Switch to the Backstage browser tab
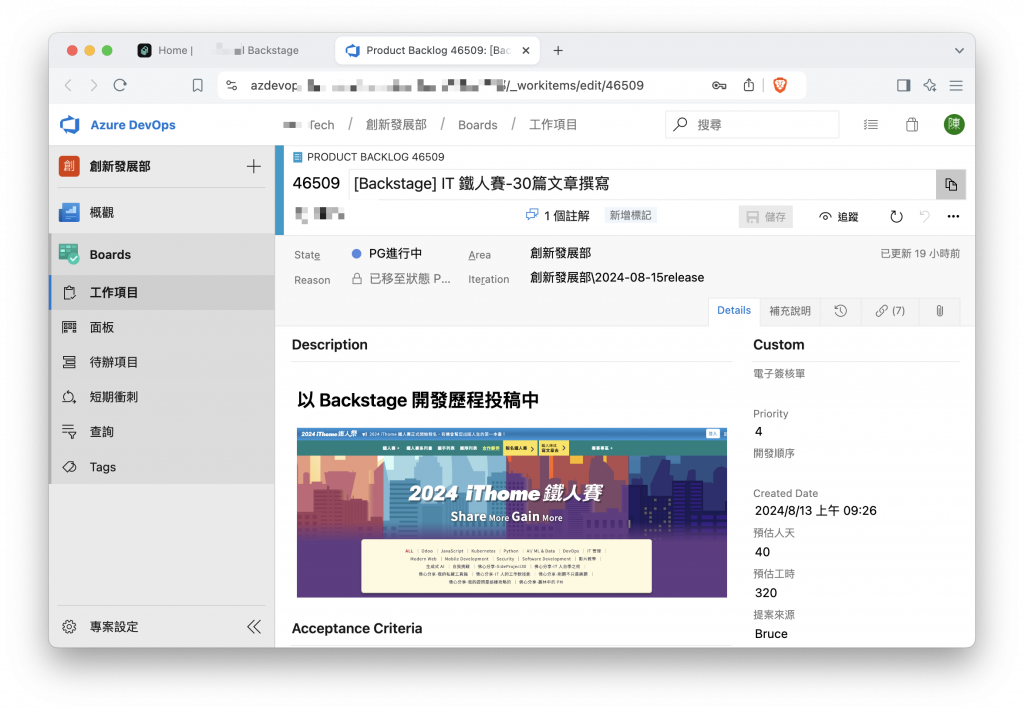The image size is (1024, 712). [x=258, y=50]
